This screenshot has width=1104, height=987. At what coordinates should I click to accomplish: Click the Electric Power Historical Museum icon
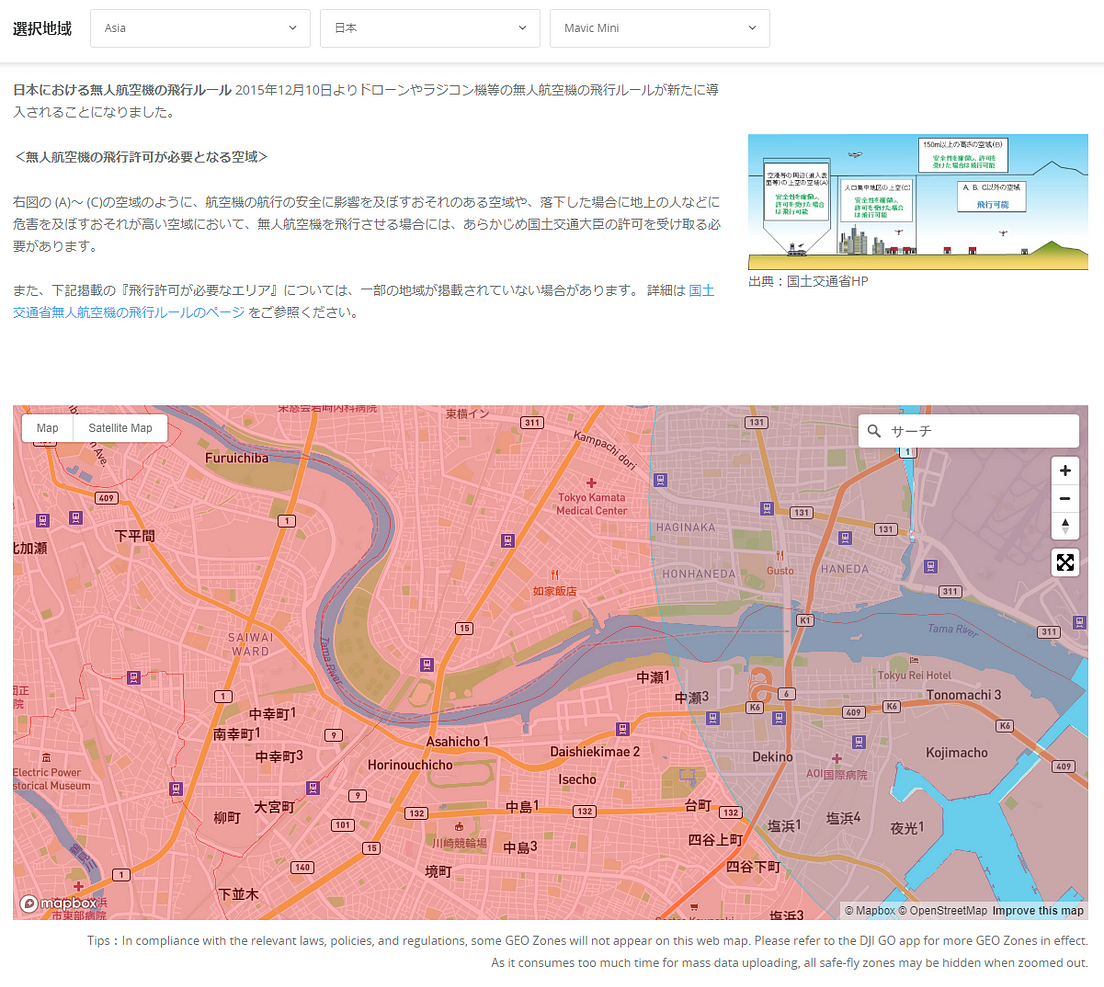point(46,757)
